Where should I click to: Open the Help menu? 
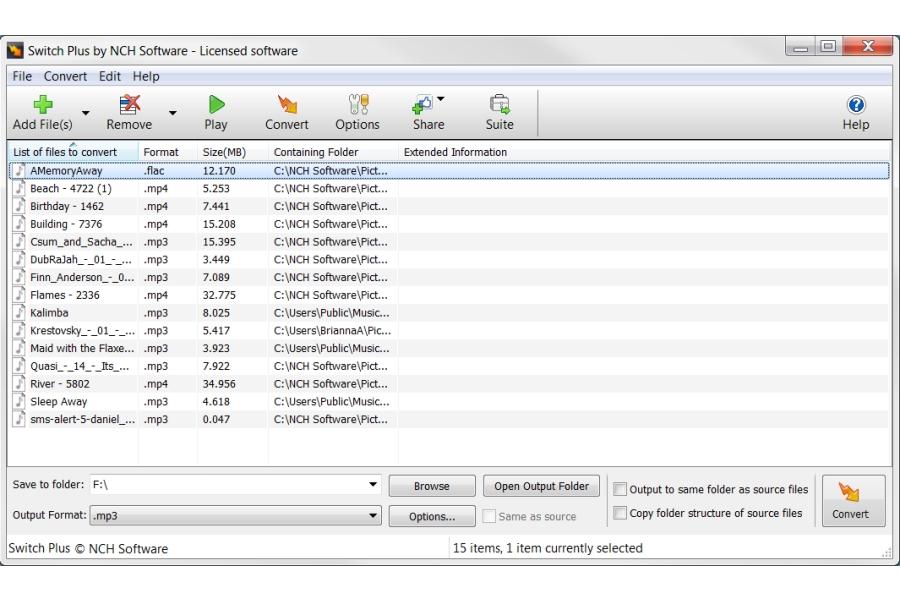pos(146,76)
